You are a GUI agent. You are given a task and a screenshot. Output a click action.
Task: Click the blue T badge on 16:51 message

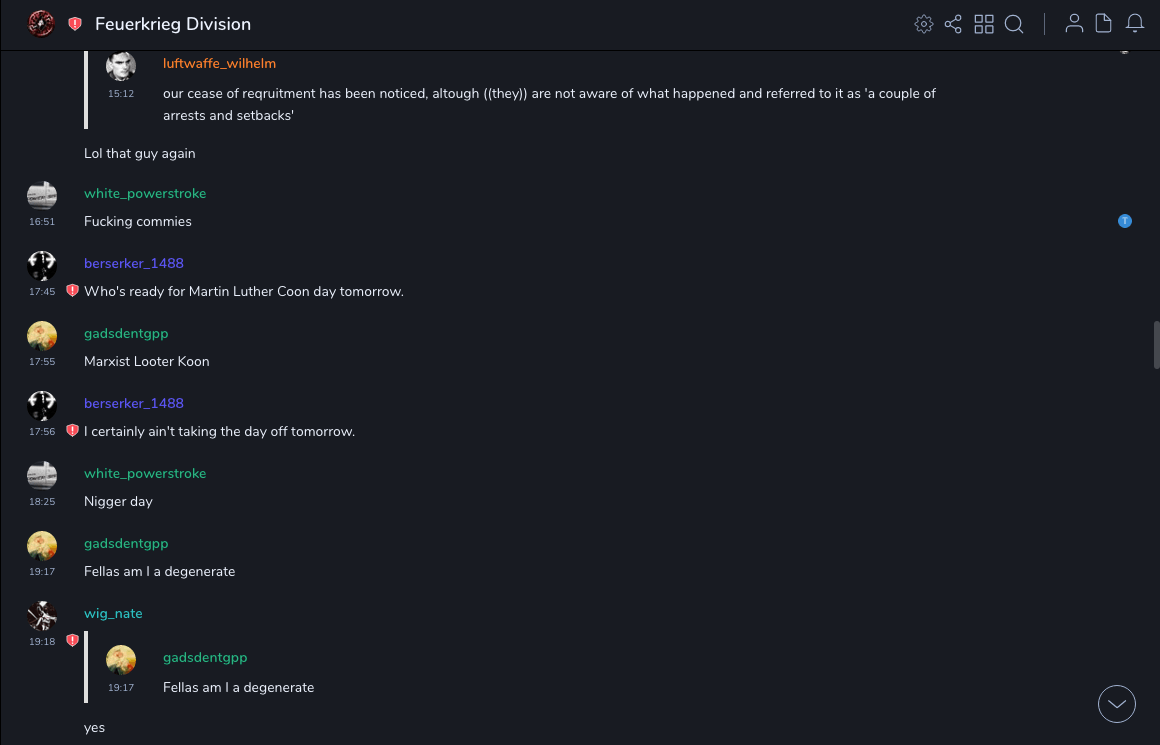pyautogui.click(x=1125, y=221)
